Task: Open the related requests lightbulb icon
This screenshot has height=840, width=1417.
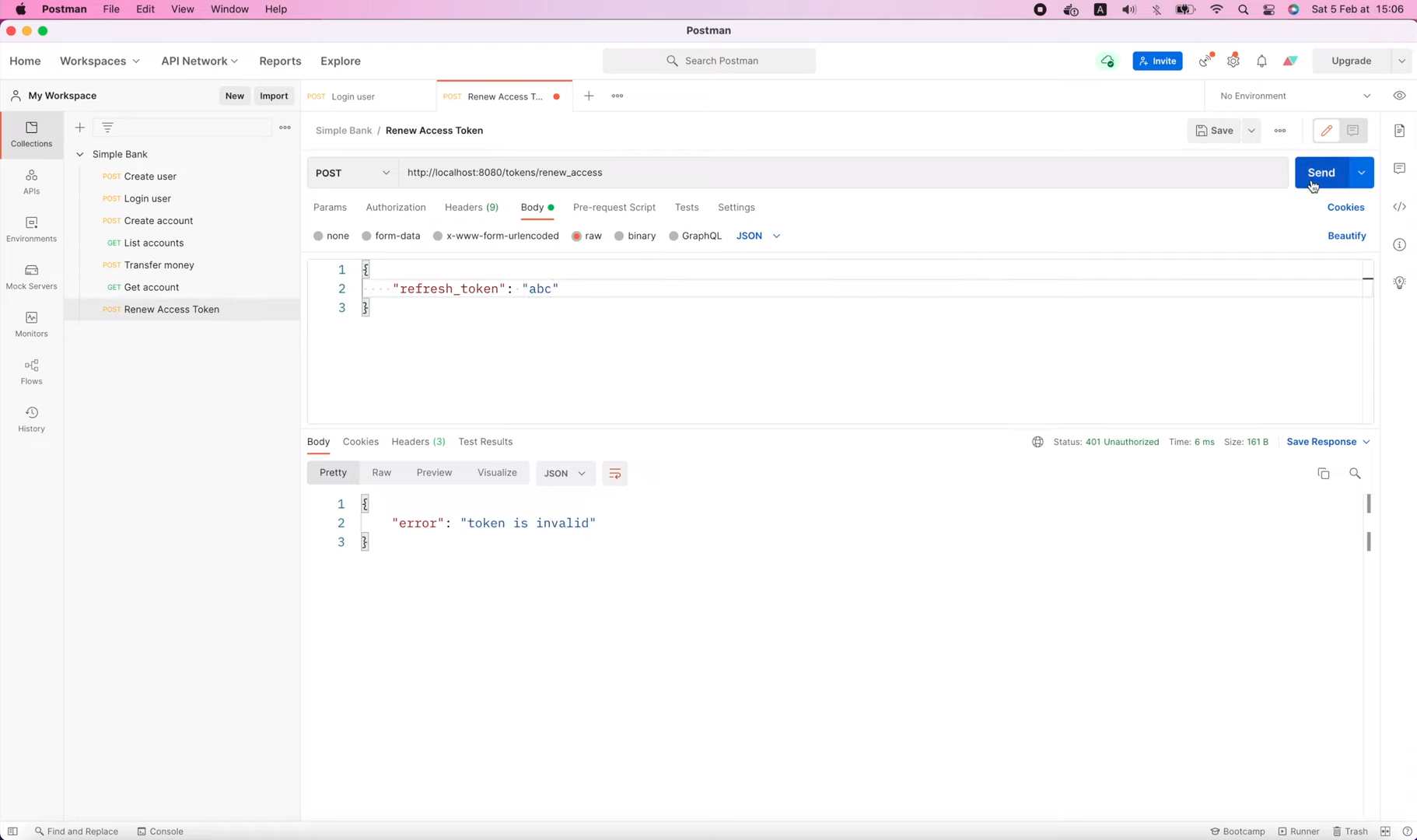Action: coord(1399,282)
